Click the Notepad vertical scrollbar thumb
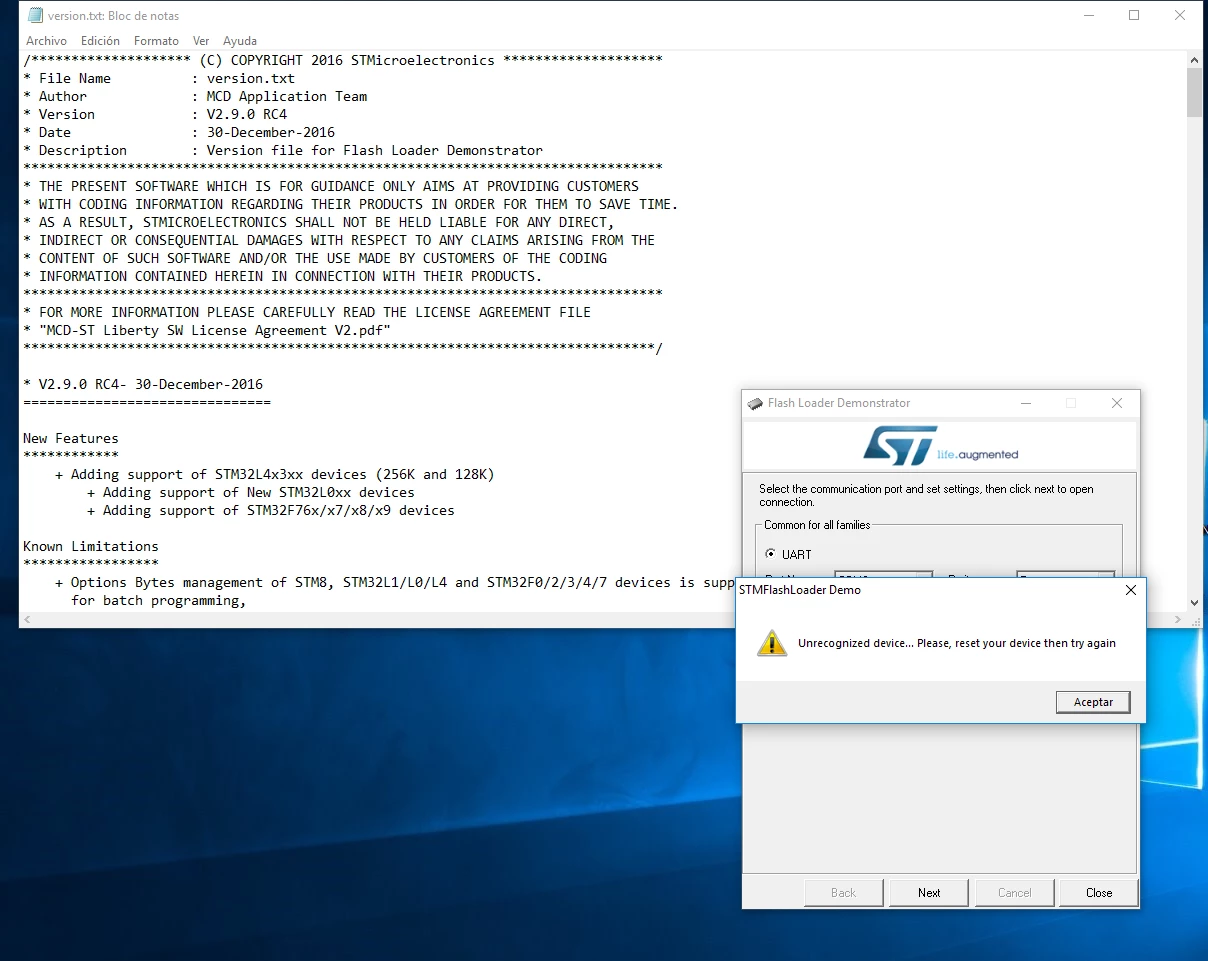 (x=1194, y=93)
